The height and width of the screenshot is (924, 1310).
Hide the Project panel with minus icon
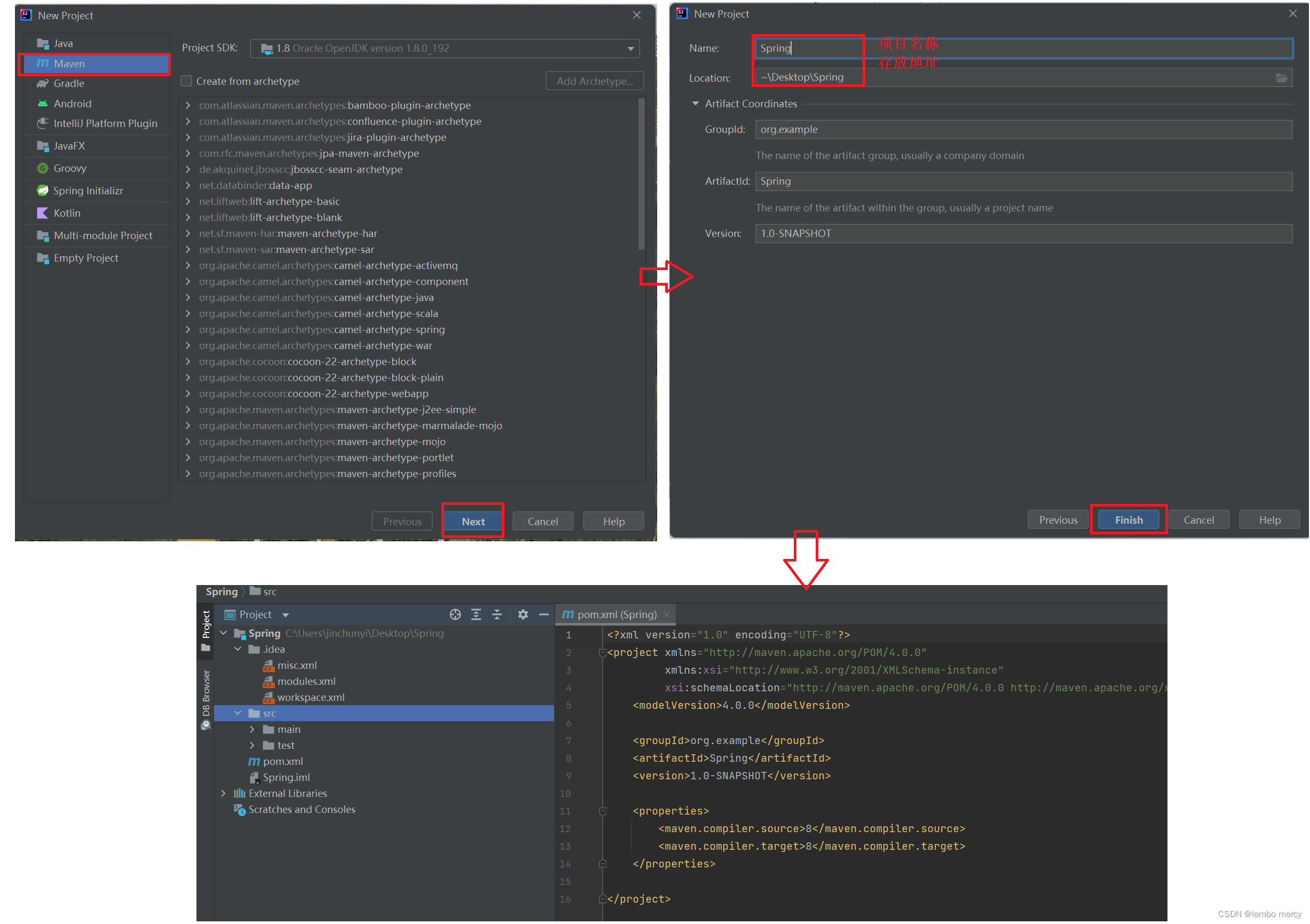tap(544, 614)
